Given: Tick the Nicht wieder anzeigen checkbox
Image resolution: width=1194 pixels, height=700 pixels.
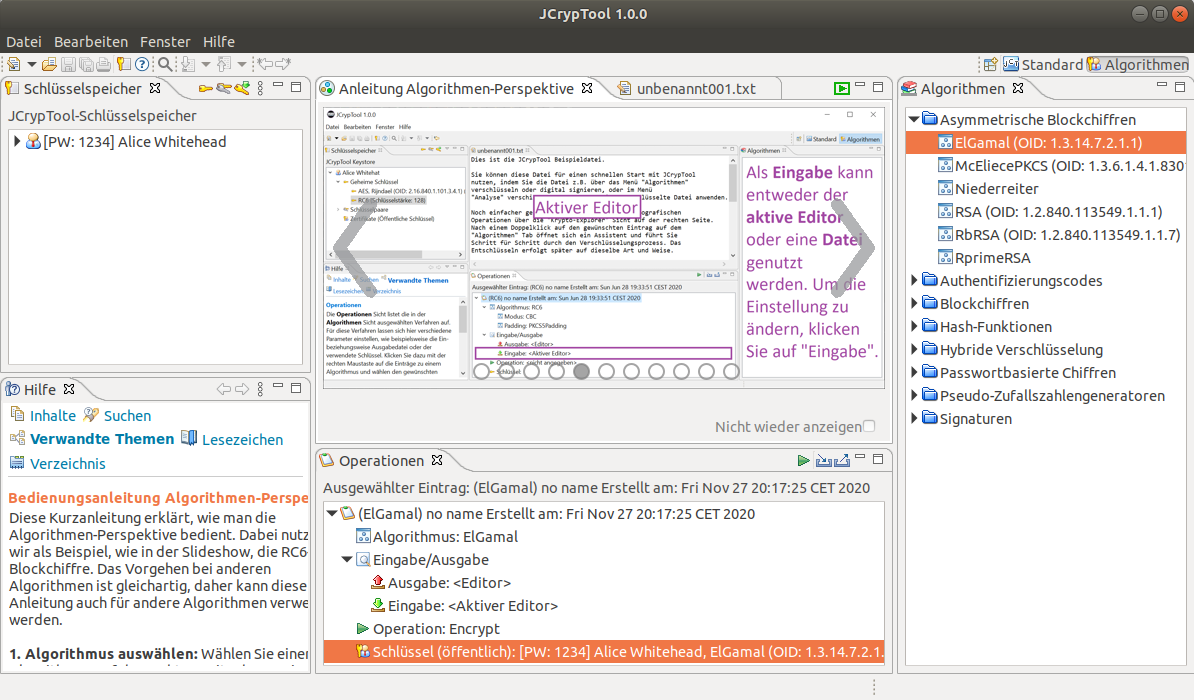Looking at the screenshot, I should click(869, 427).
